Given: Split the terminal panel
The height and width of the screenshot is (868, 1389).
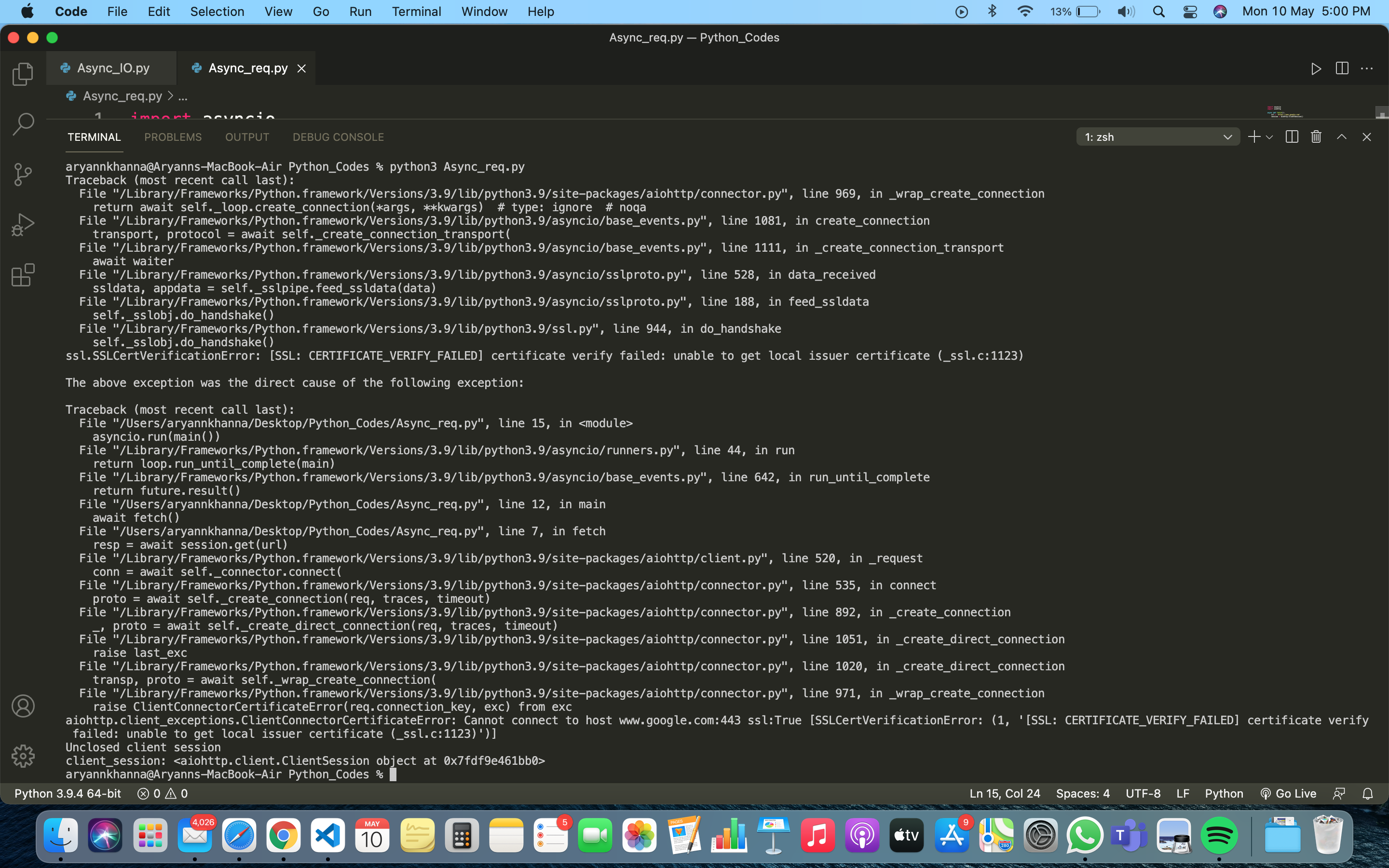Looking at the screenshot, I should (1292, 137).
